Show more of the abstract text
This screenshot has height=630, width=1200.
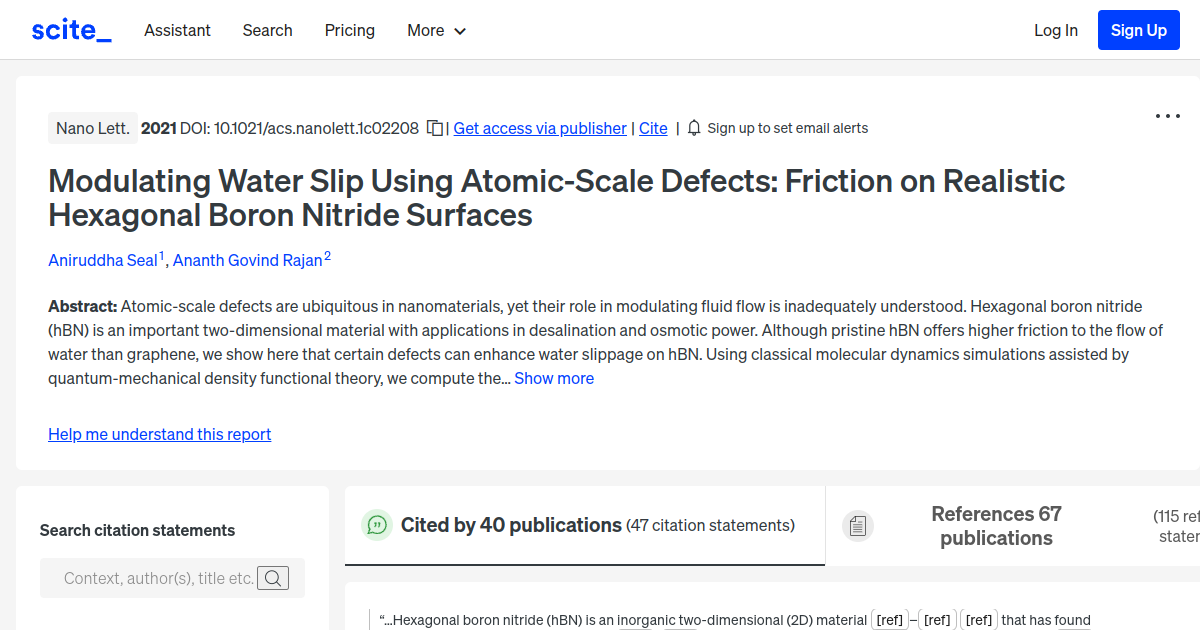tap(554, 378)
